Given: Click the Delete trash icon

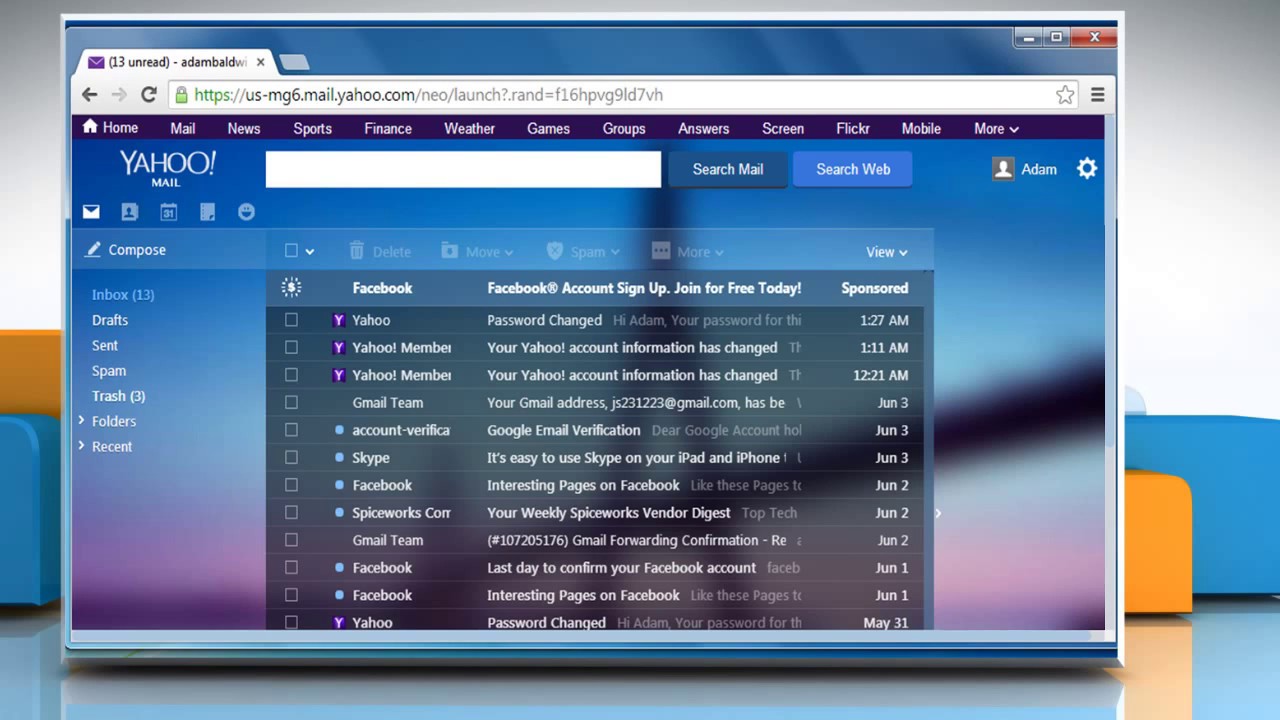Looking at the screenshot, I should [x=357, y=251].
